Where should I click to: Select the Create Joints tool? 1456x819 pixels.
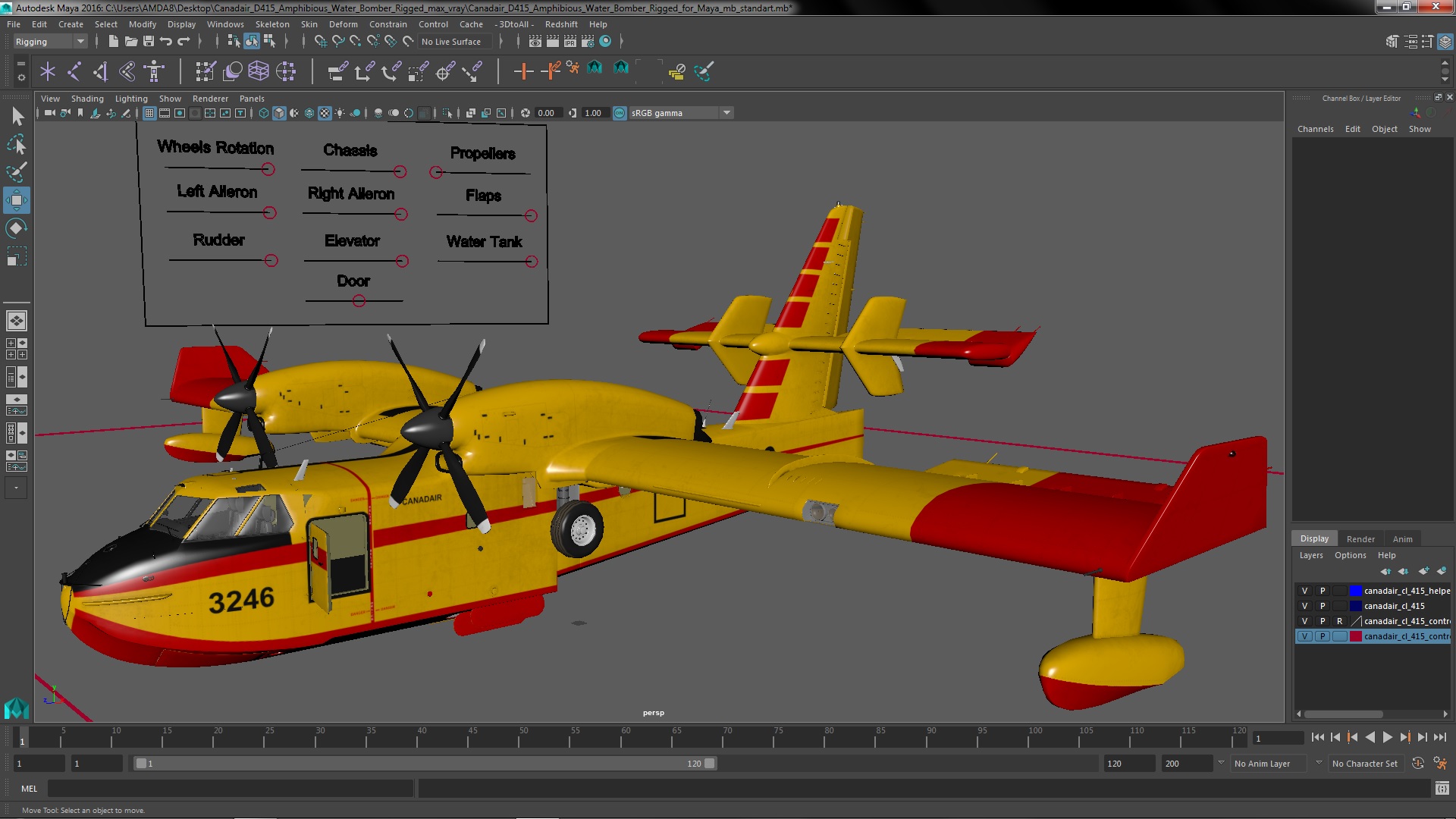74,71
